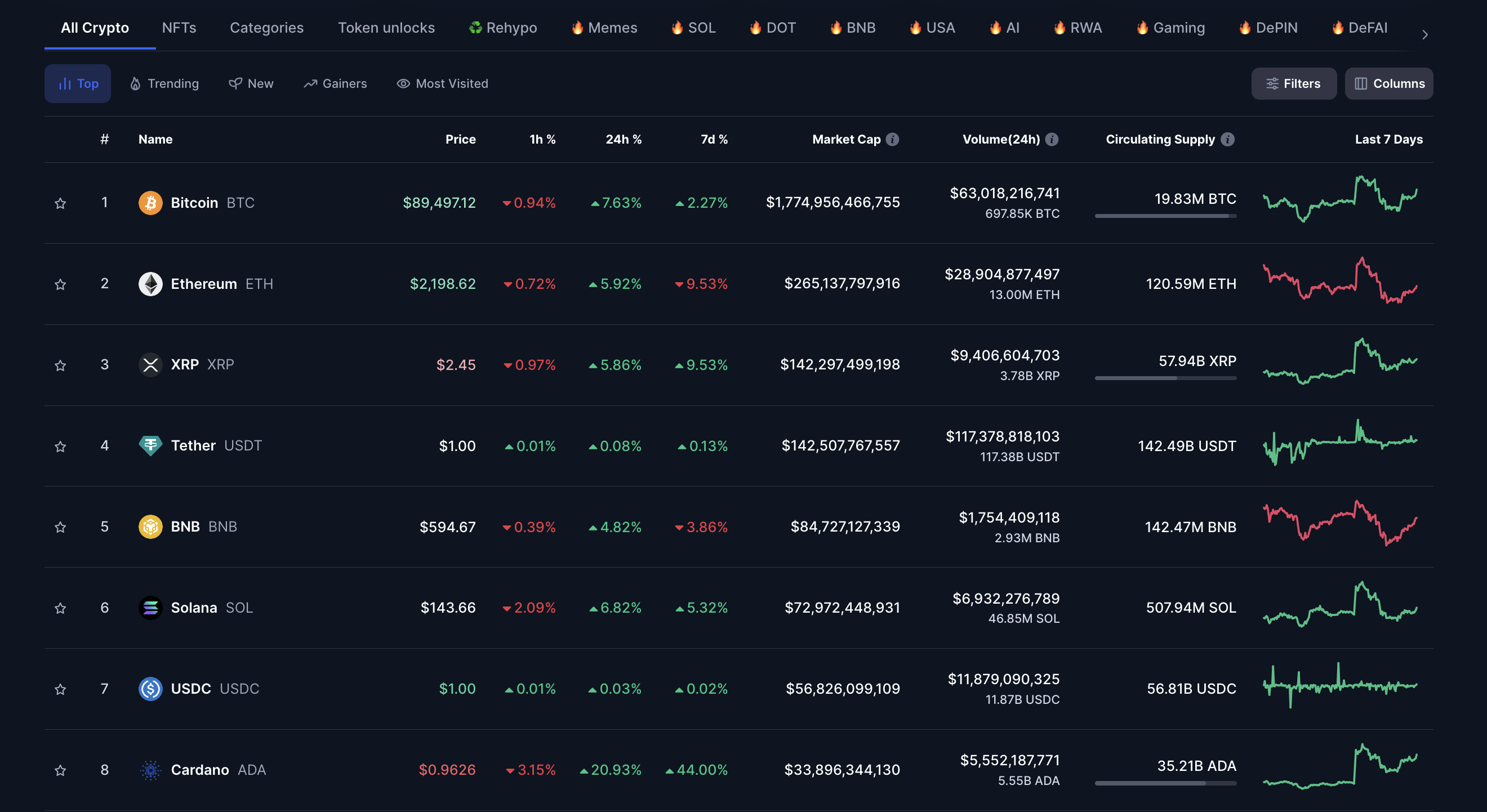Switch to the All Crypto tab
The width and height of the screenshot is (1487, 812).
(x=95, y=28)
